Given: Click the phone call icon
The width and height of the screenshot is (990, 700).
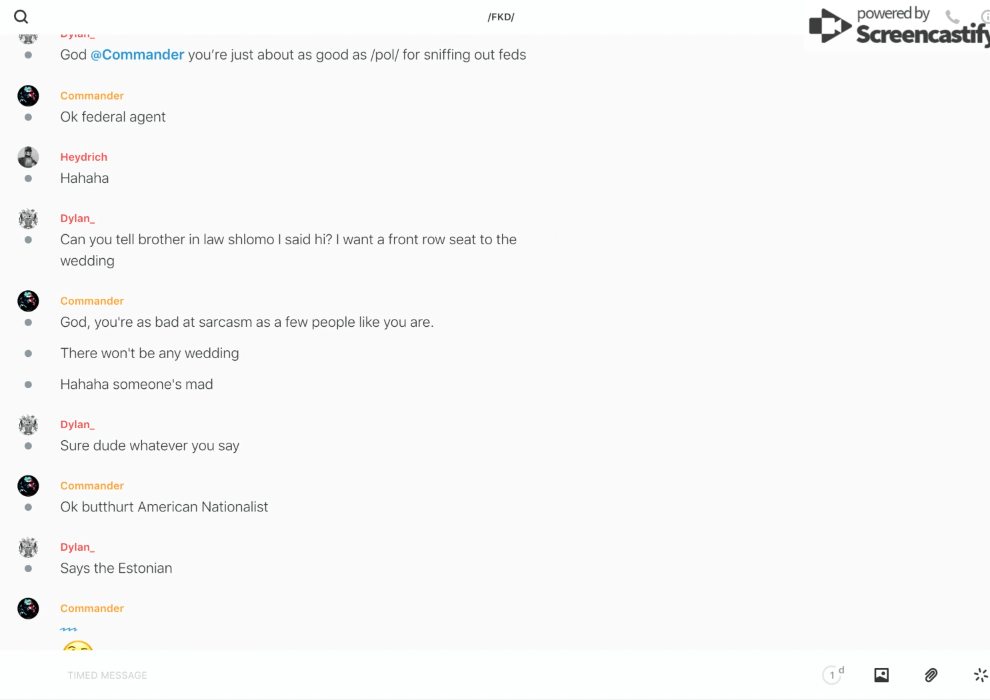Looking at the screenshot, I should (952, 17).
